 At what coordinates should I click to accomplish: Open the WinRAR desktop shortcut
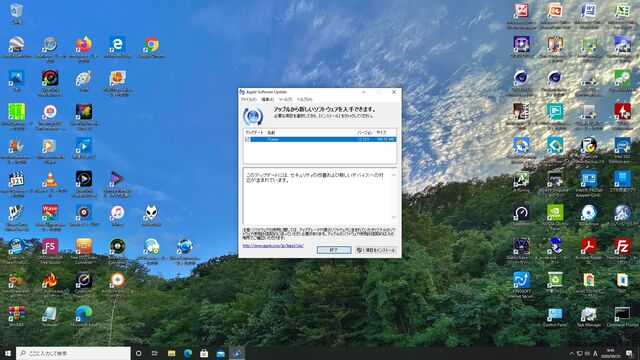click(16, 314)
